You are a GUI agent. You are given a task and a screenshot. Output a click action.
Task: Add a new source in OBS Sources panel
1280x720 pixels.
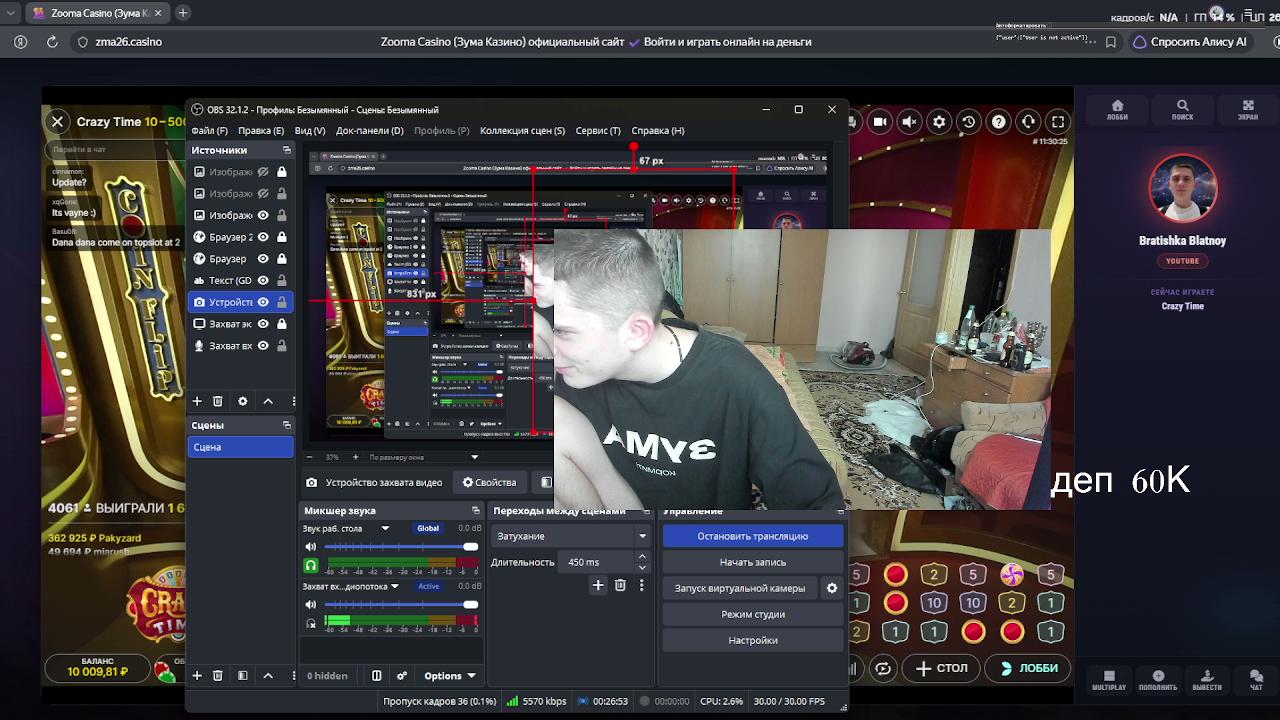click(197, 401)
